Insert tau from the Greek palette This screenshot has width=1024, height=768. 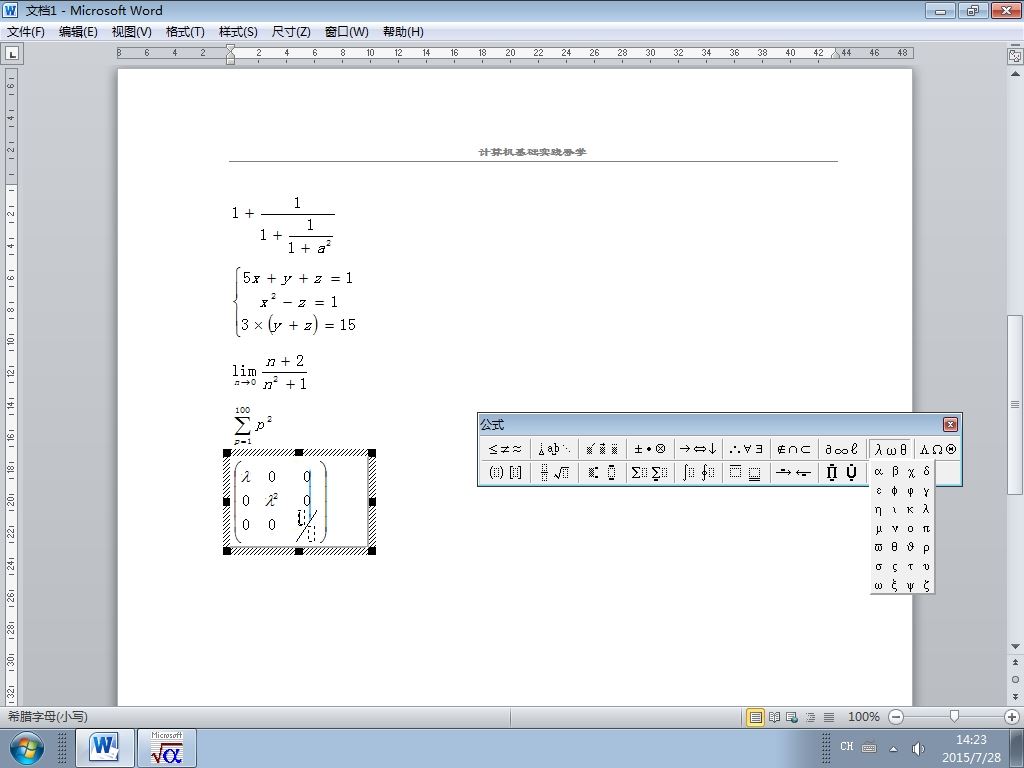[x=910, y=566]
